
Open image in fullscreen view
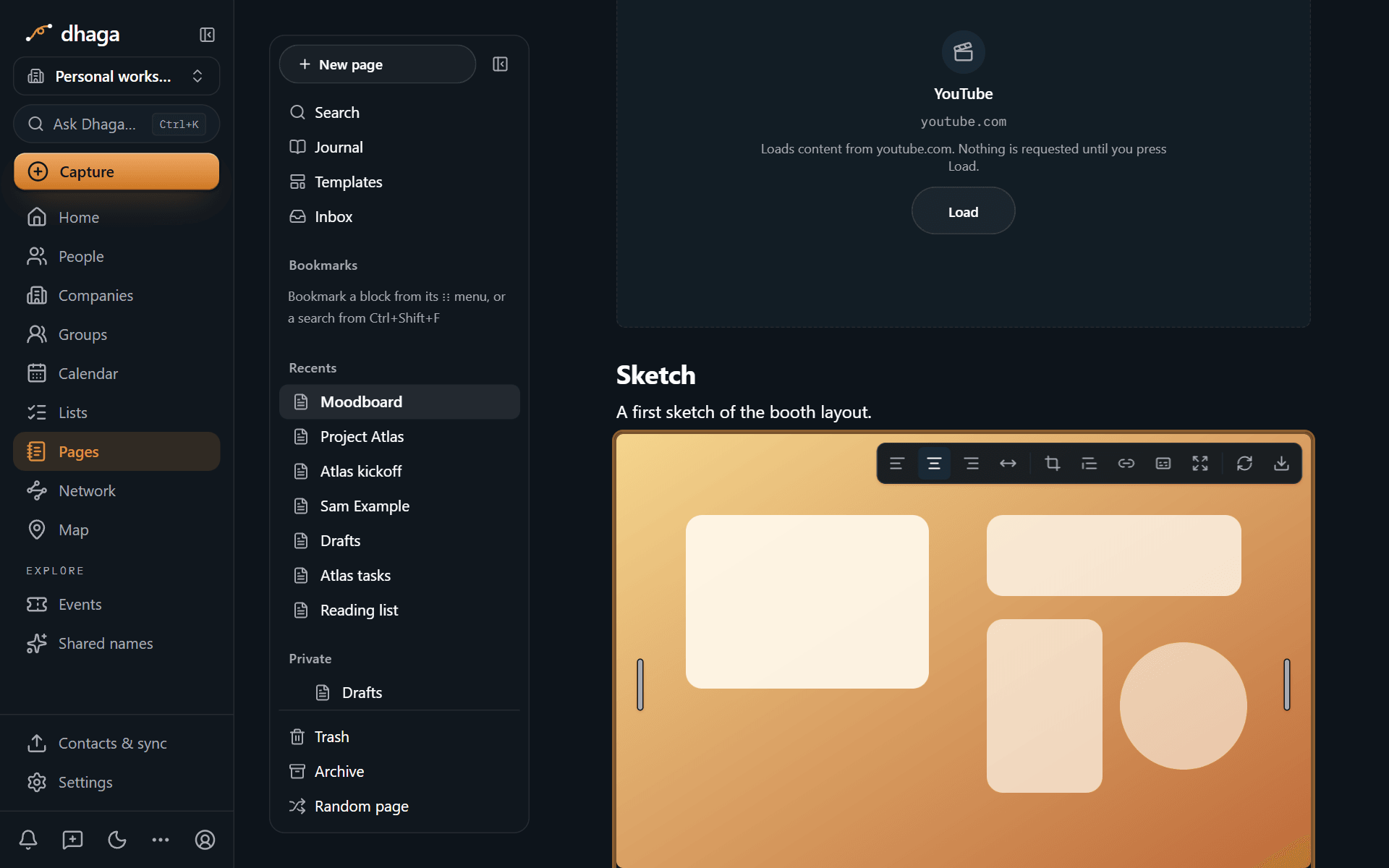[x=1200, y=464]
